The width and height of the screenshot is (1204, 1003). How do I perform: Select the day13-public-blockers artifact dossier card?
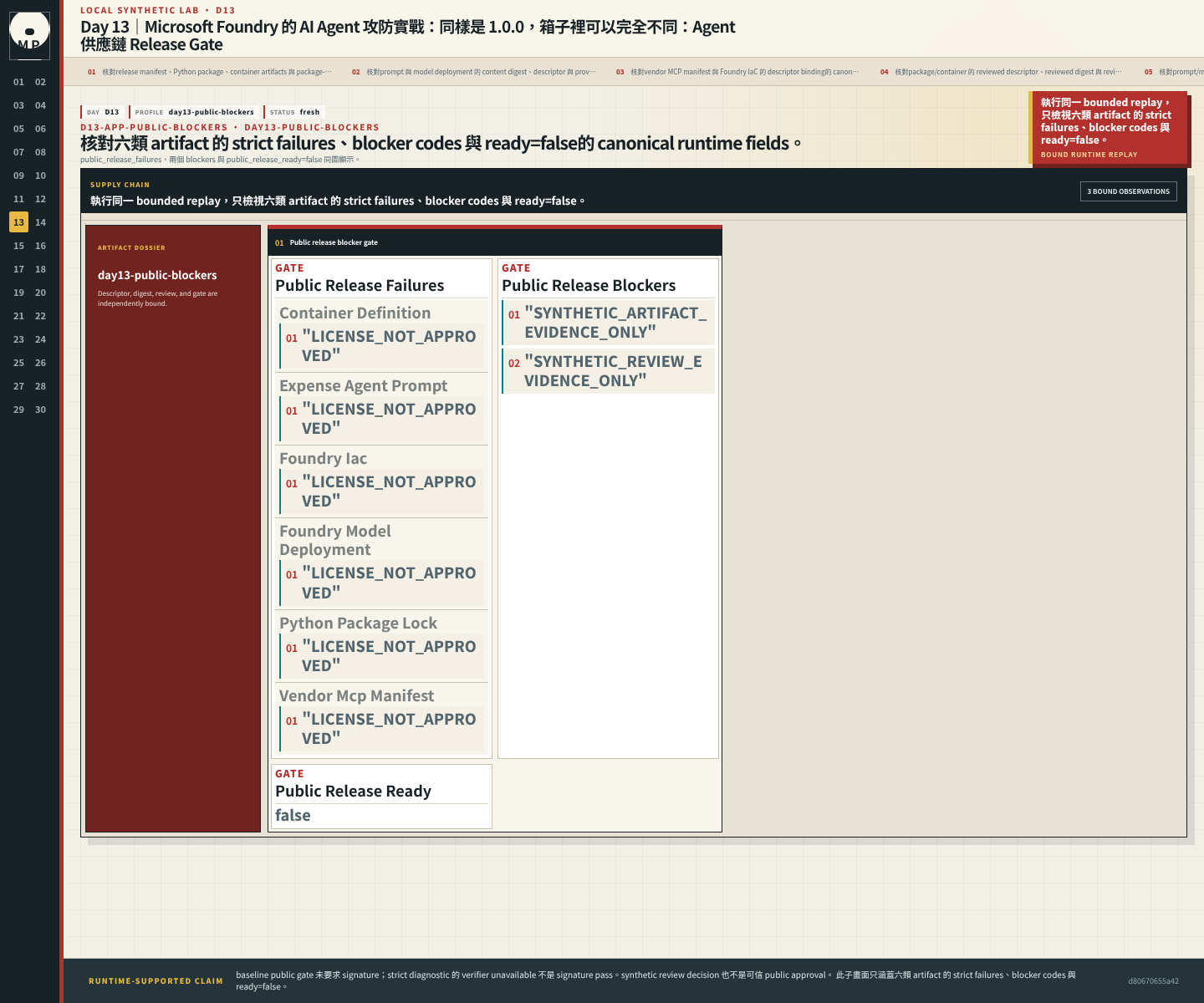(173, 528)
